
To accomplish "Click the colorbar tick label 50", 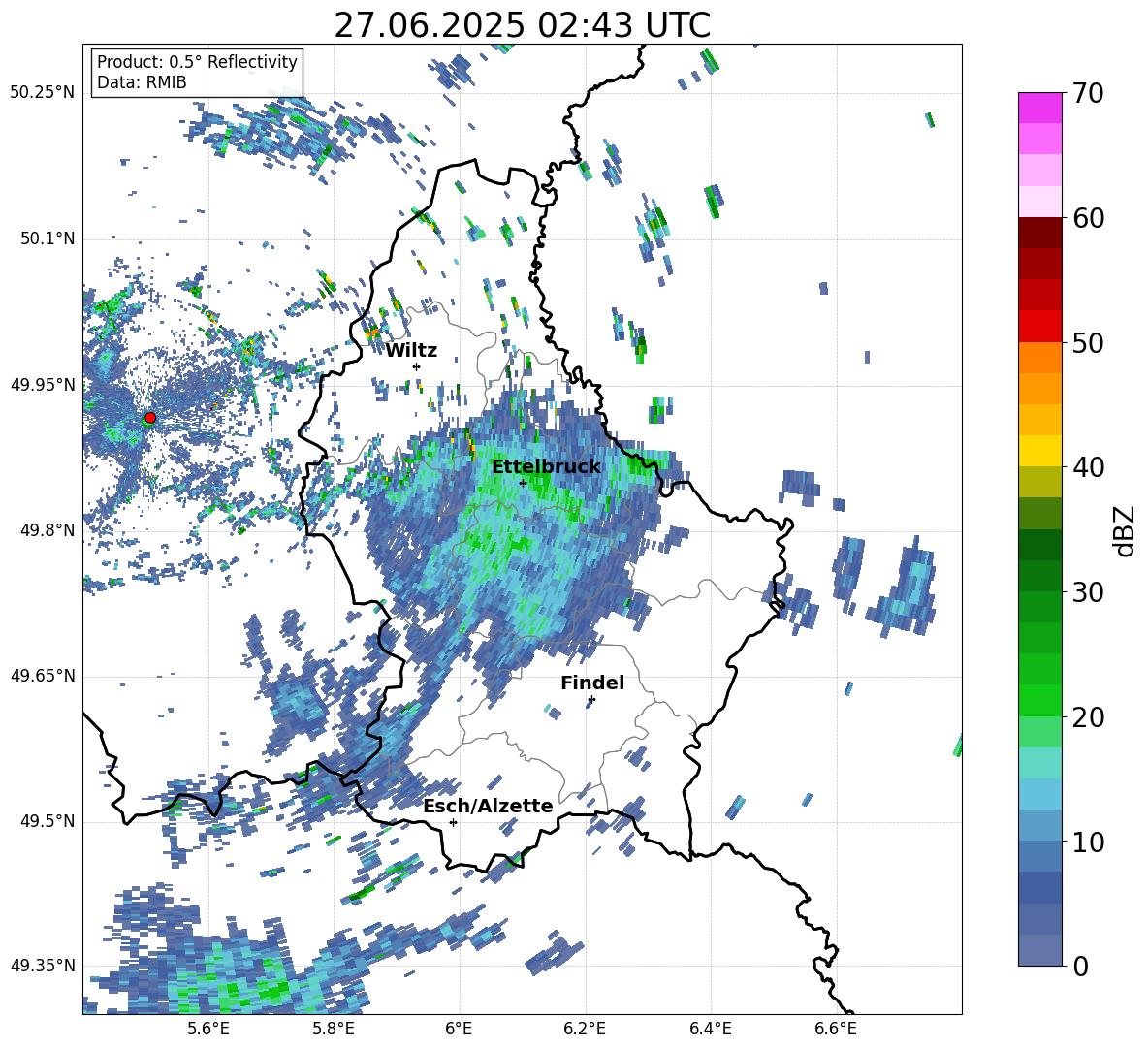I will [x=1088, y=342].
